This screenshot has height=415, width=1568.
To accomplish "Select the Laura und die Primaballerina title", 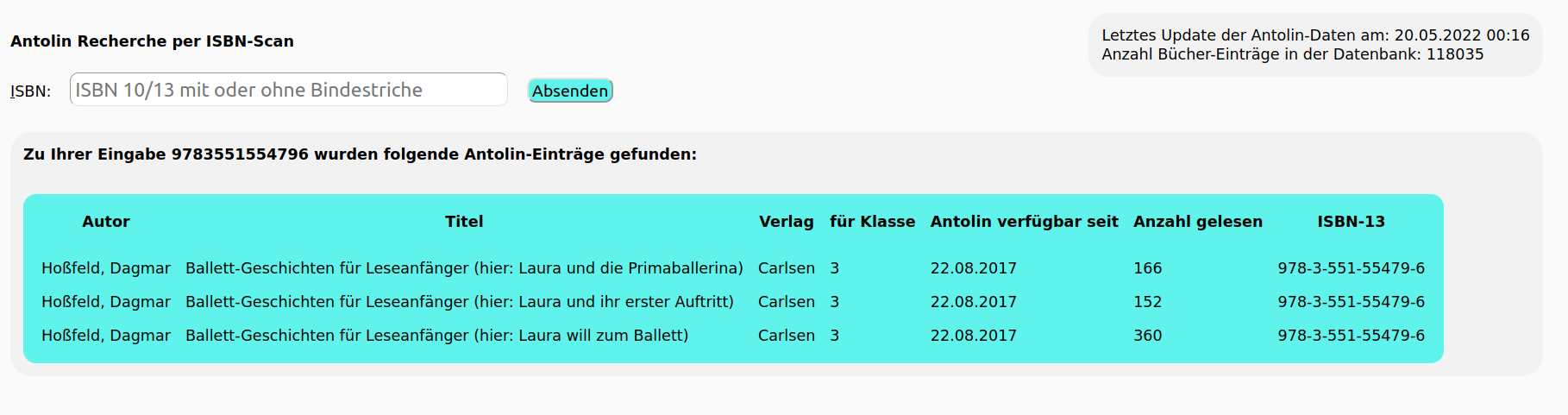I will point(464,268).
